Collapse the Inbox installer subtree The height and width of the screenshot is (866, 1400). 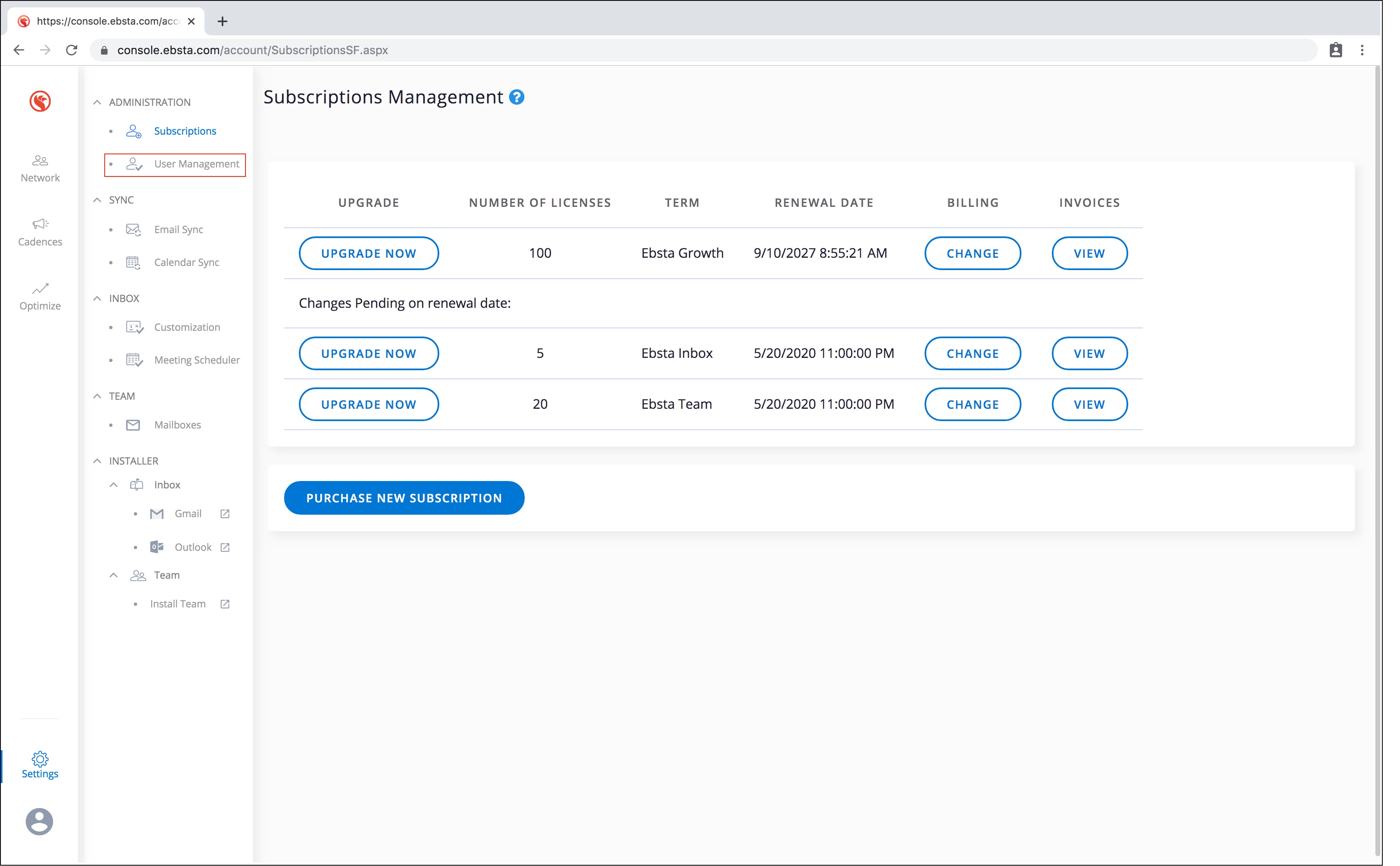pos(113,485)
